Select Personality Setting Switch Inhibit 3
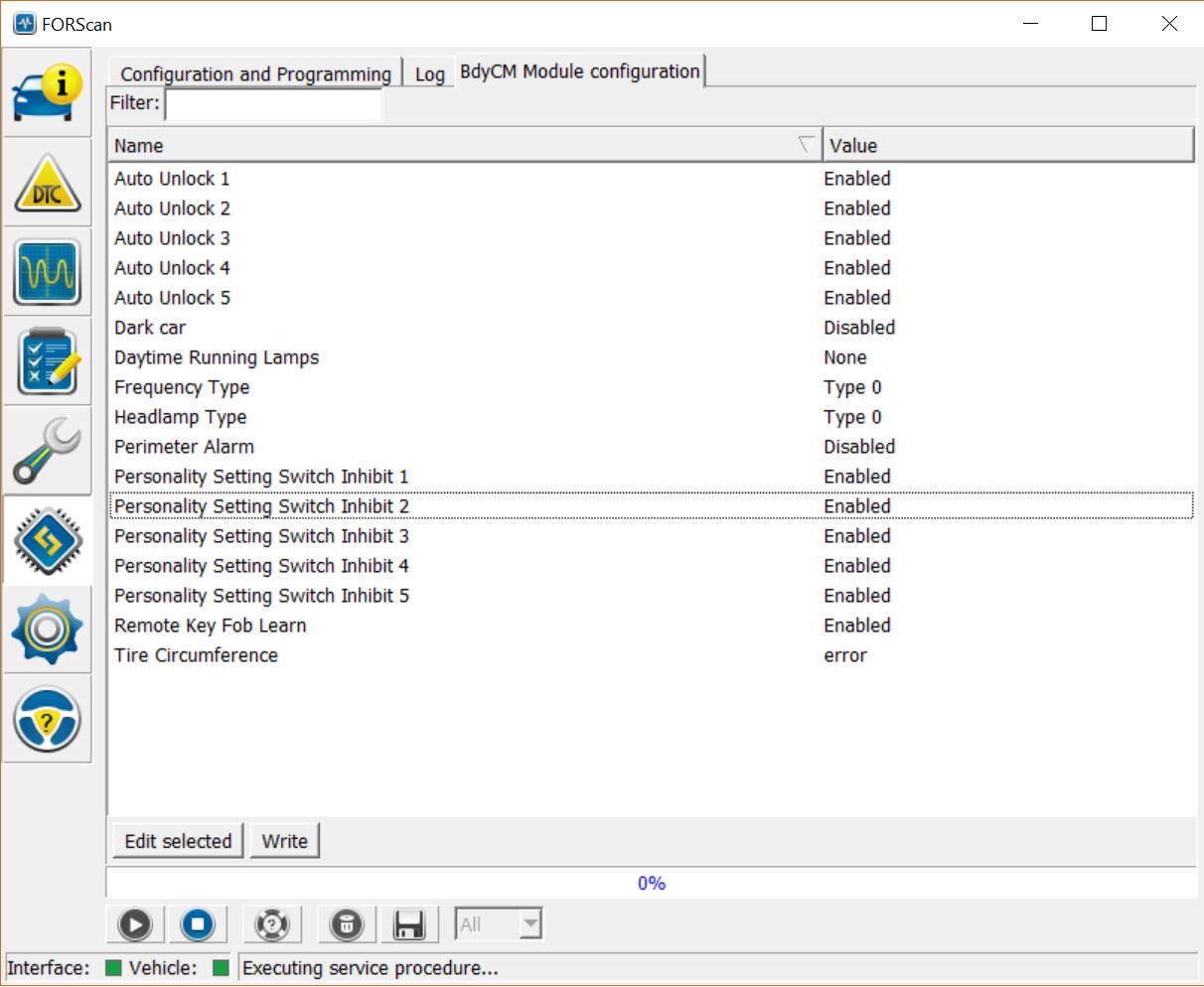This screenshot has width=1204, height=987. coord(652,536)
